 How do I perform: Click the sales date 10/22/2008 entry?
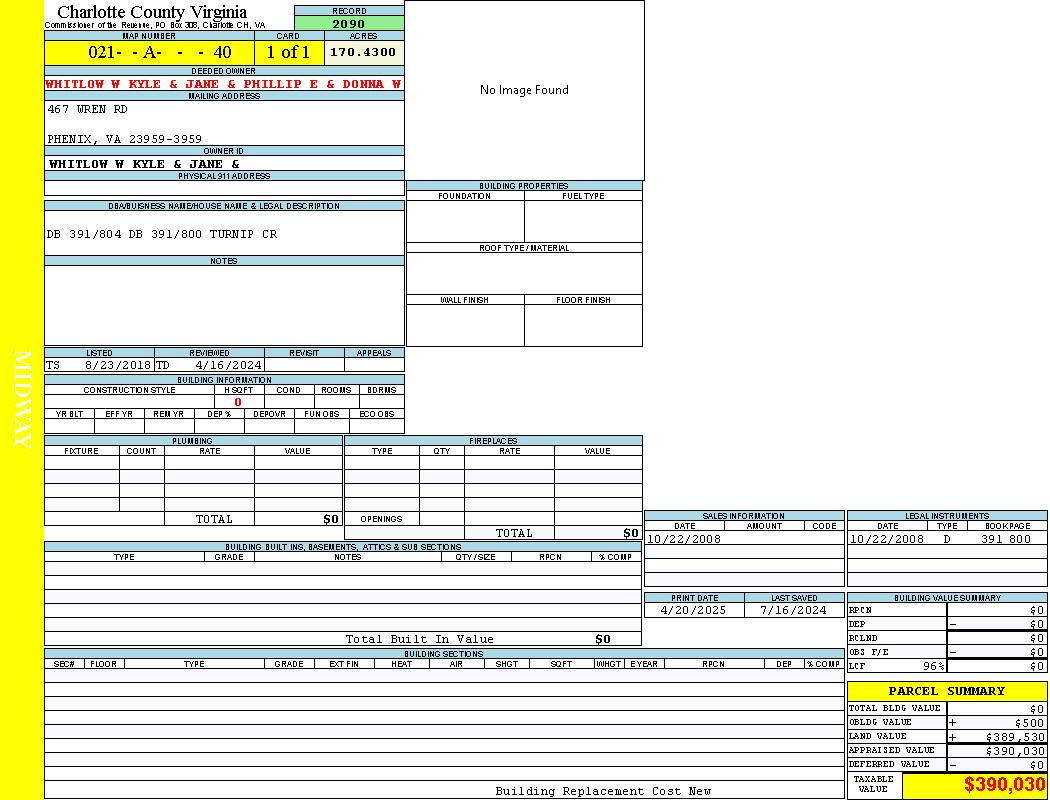[x=684, y=539]
